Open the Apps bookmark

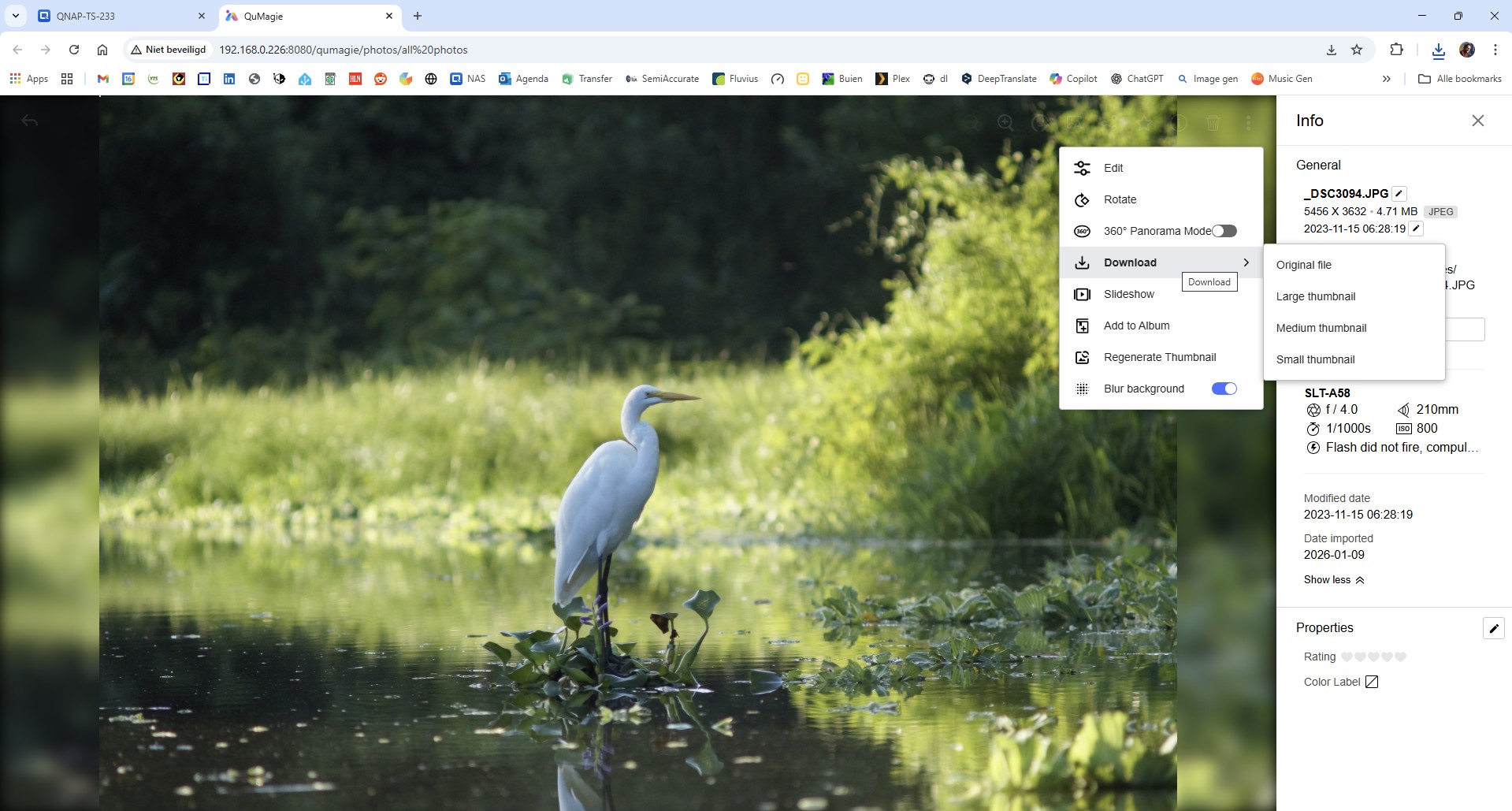[29, 79]
